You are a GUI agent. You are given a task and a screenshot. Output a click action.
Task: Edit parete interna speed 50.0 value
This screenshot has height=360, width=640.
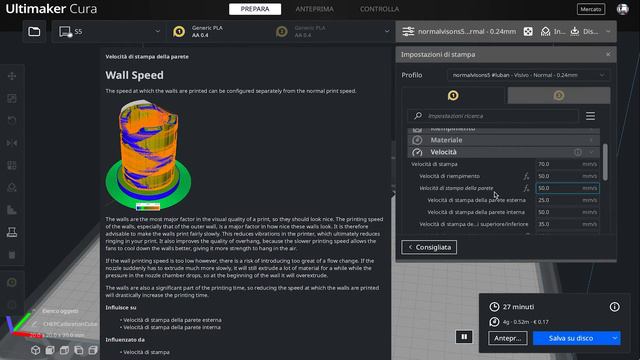tap(567, 212)
